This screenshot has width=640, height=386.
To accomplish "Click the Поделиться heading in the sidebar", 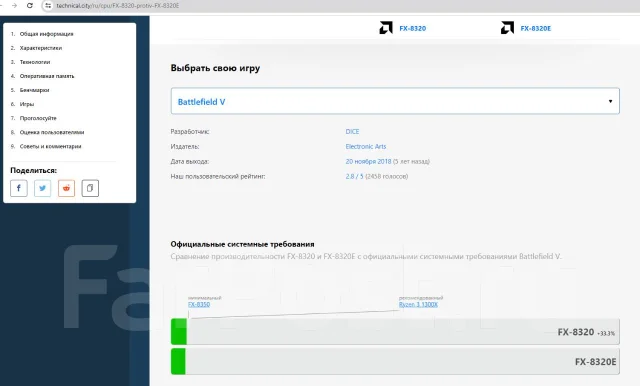I will pyautogui.click(x=33, y=171).
